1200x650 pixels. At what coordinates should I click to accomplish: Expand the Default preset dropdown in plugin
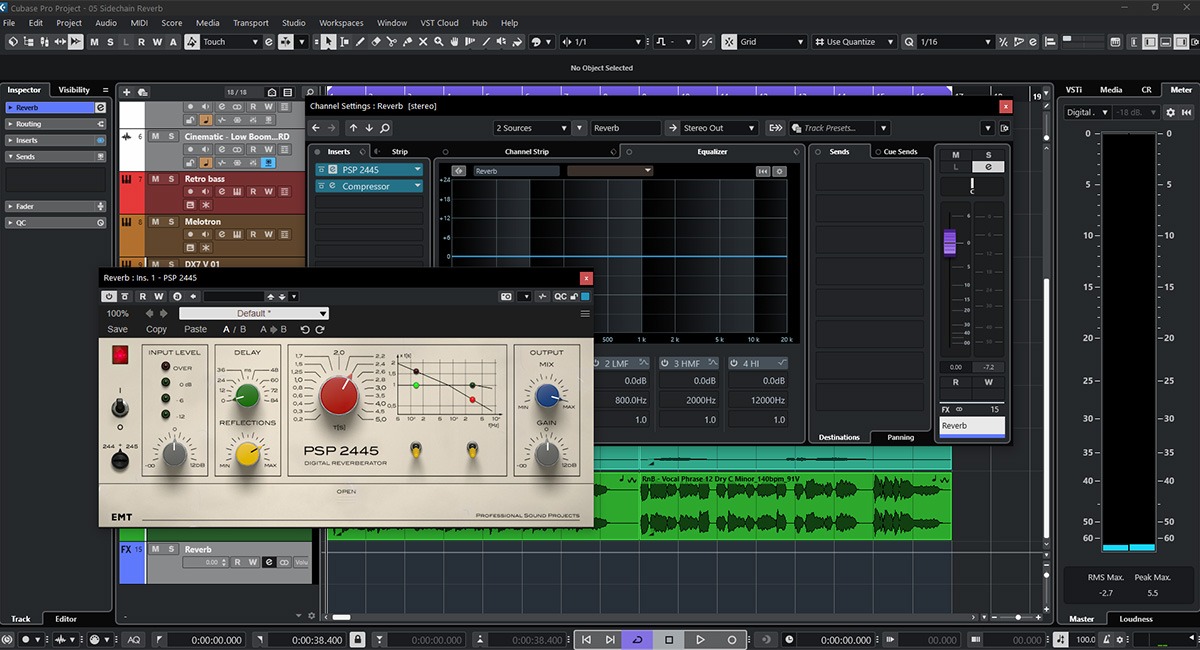point(322,313)
